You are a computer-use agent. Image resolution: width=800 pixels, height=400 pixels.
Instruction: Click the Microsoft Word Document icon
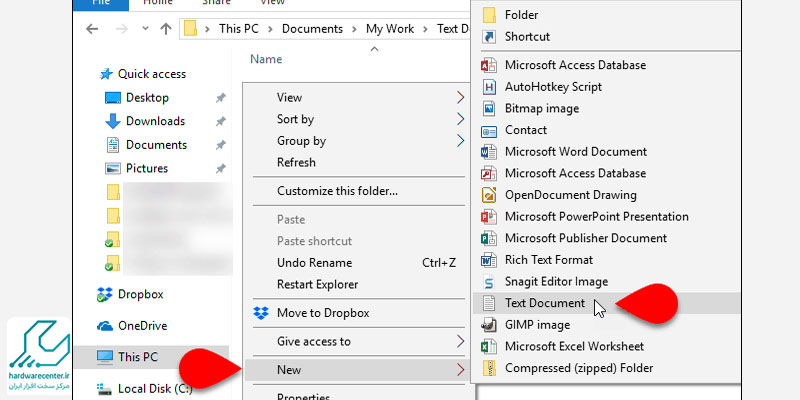click(x=489, y=152)
